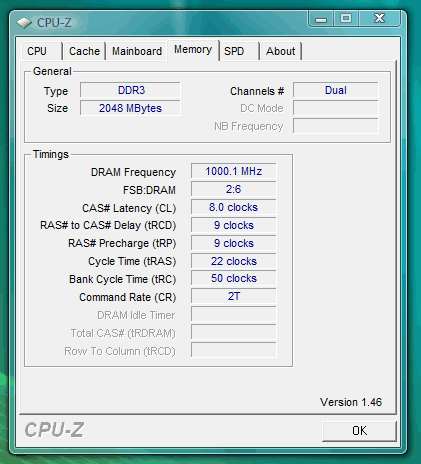The width and height of the screenshot is (421, 464).
Task: Click the Command Rate (CR) label
Action: (127, 297)
